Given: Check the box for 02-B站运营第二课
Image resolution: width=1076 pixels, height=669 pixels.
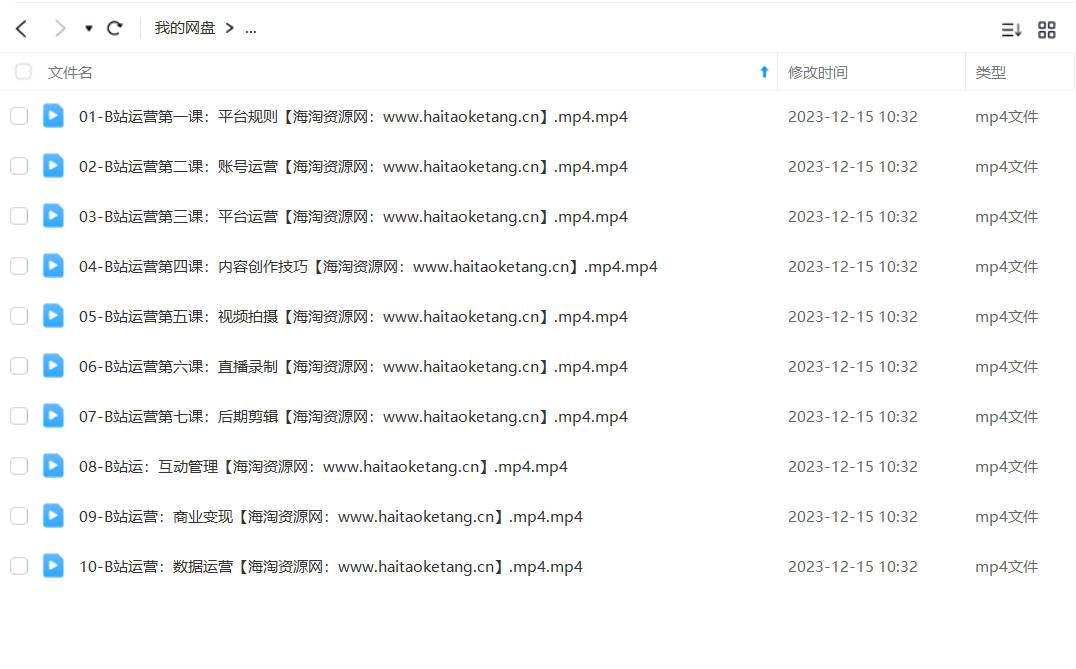Looking at the screenshot, I should click(19, 166).
